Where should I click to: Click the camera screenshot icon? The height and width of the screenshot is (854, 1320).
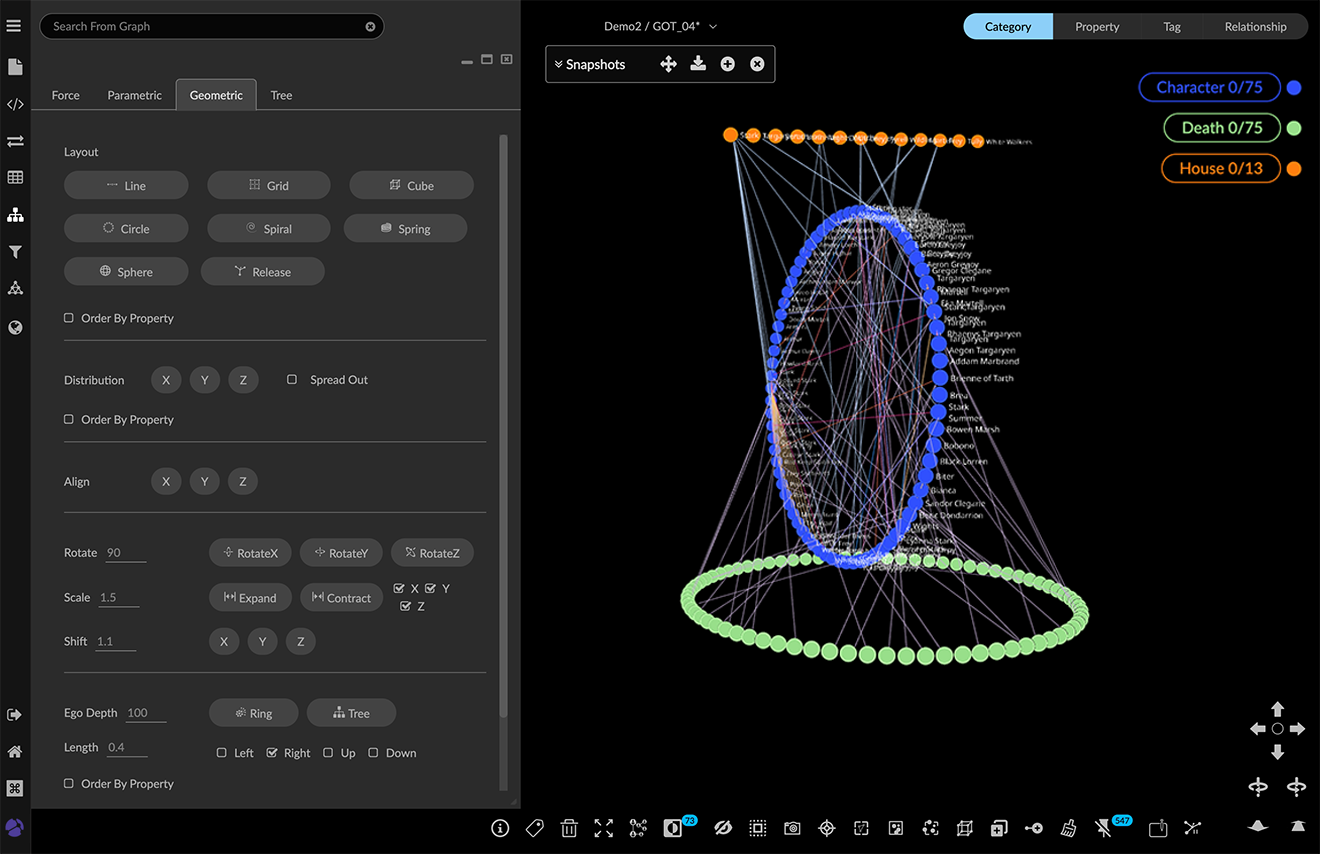pyautogui.click(x=792, y=828)
